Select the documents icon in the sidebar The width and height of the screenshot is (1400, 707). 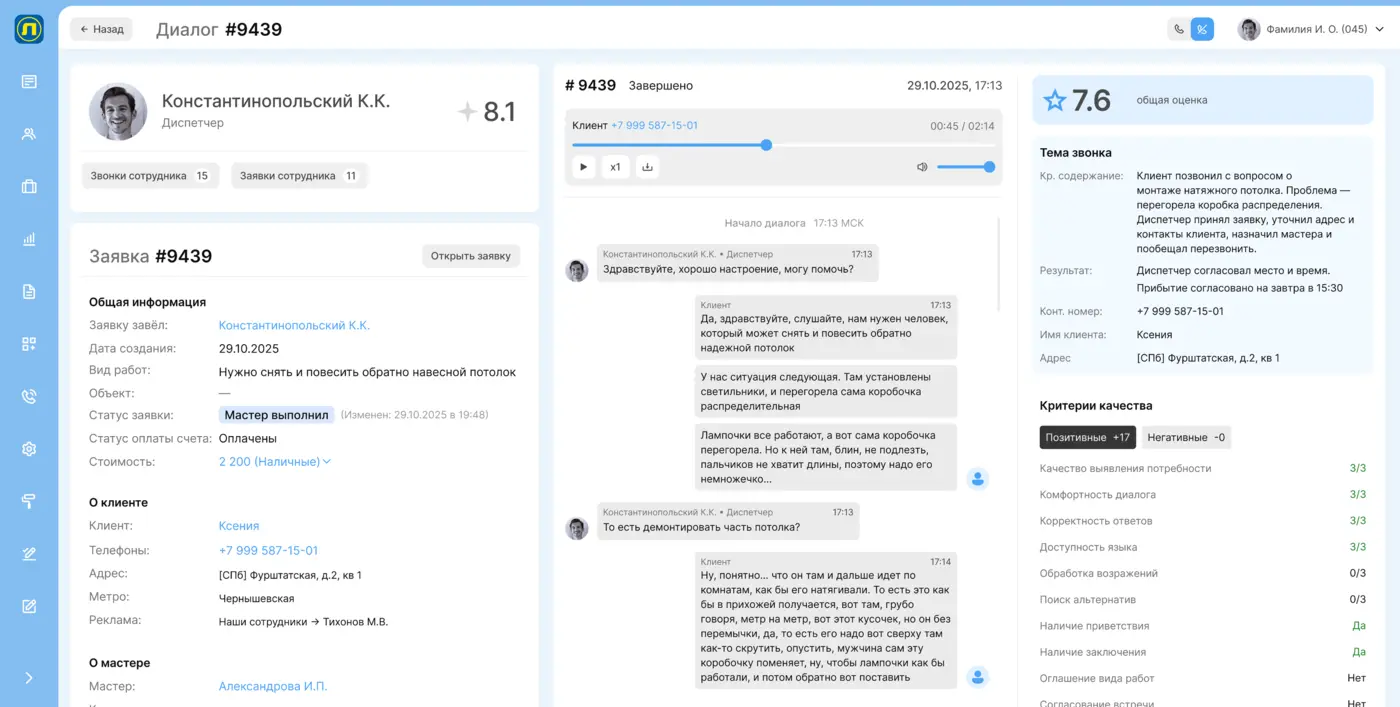tap(29, 291)
